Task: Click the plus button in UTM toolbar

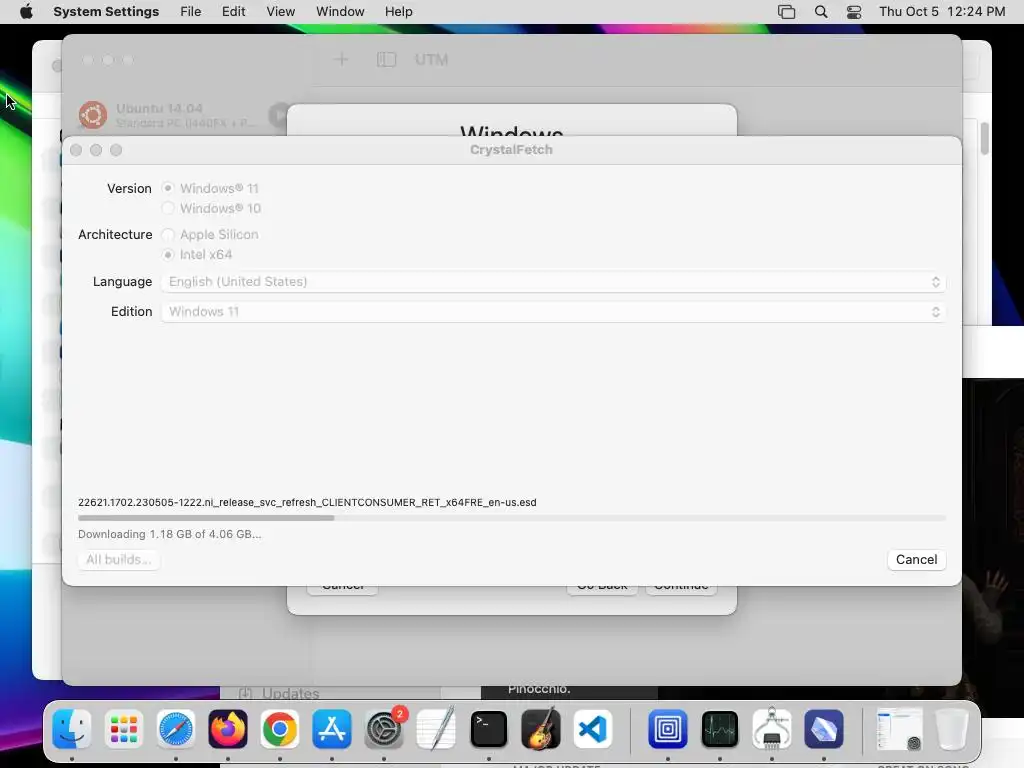Action: (x=341, y=59)
